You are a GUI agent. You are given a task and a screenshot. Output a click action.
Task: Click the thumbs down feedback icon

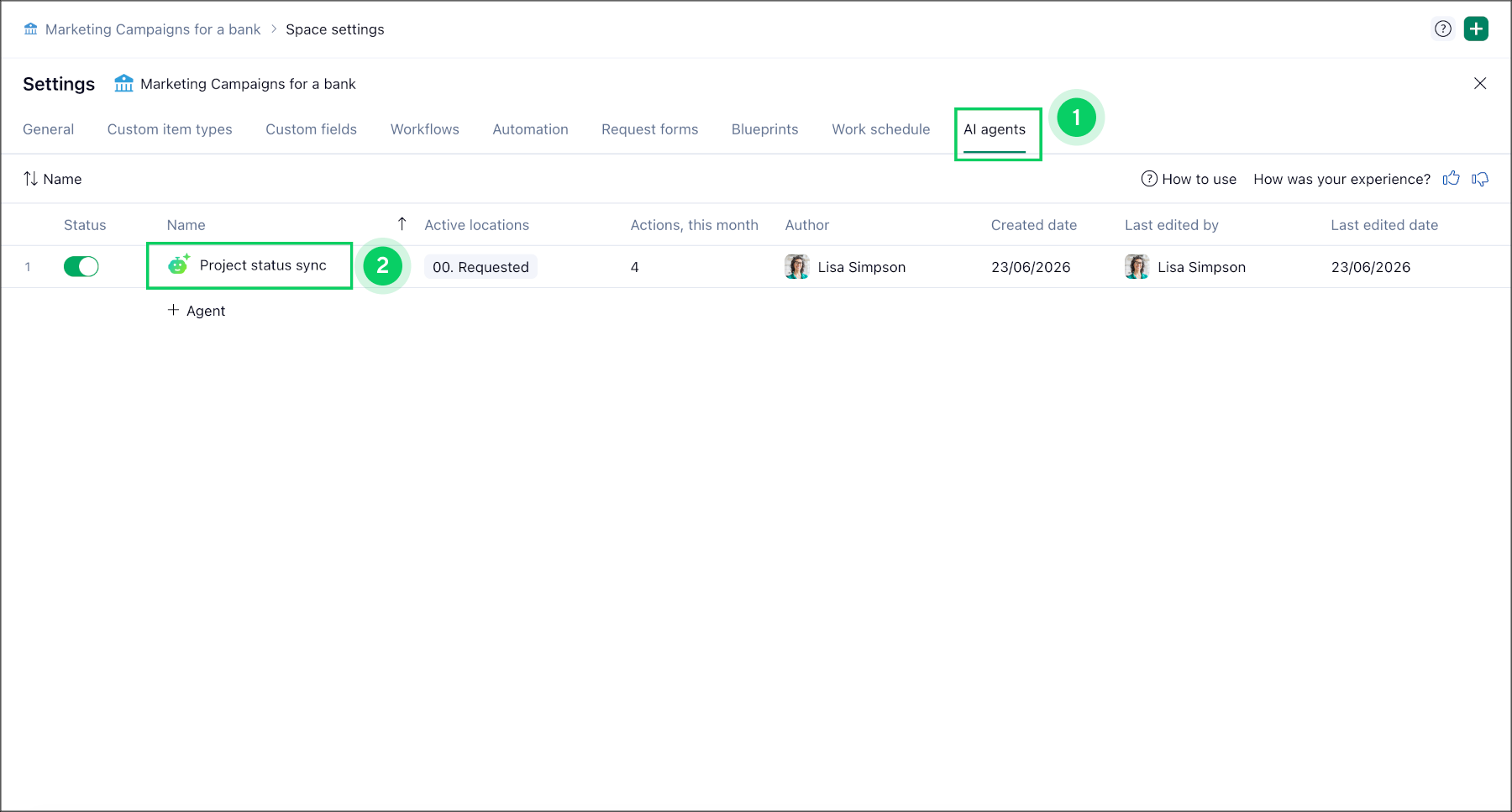pos(1480,179)
